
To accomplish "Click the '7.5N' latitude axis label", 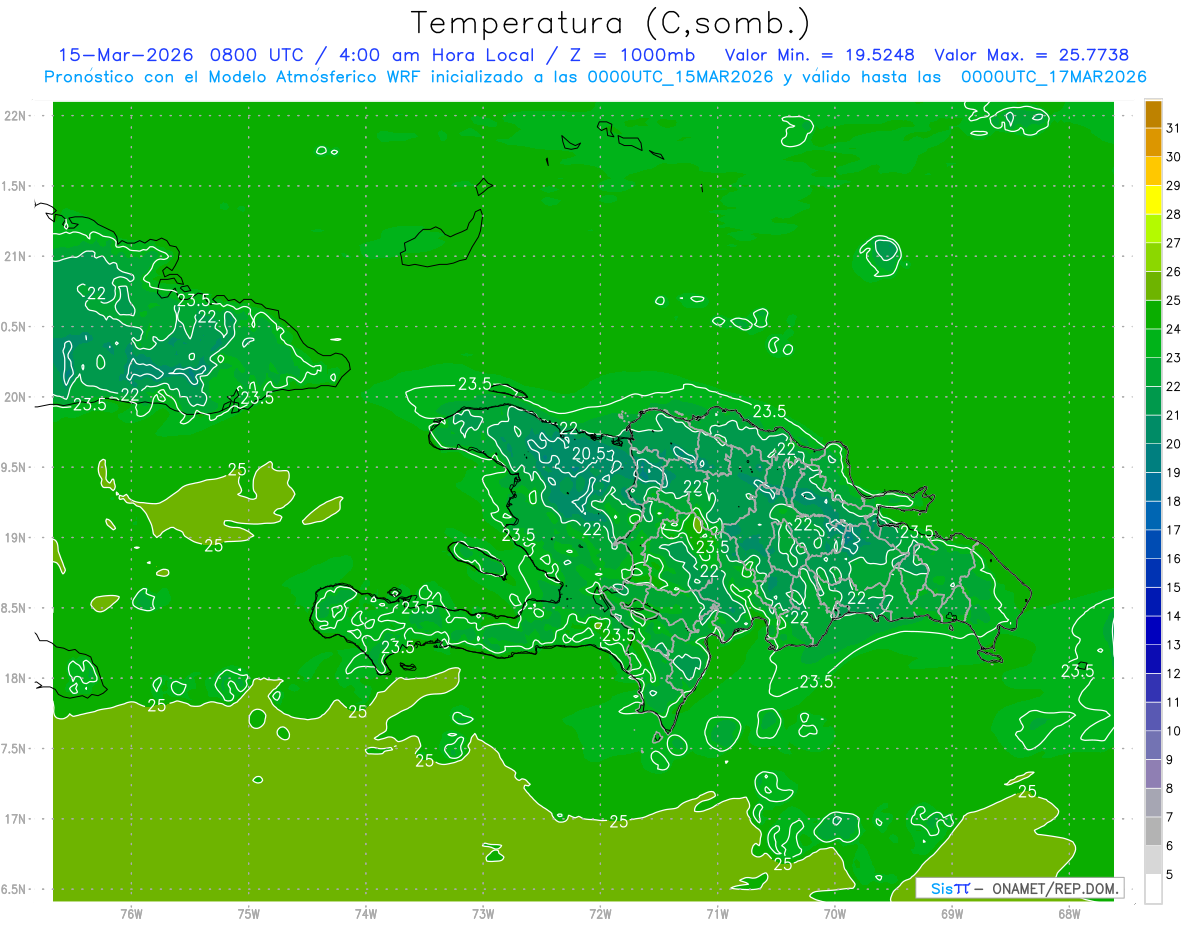I will click(14, 749).
